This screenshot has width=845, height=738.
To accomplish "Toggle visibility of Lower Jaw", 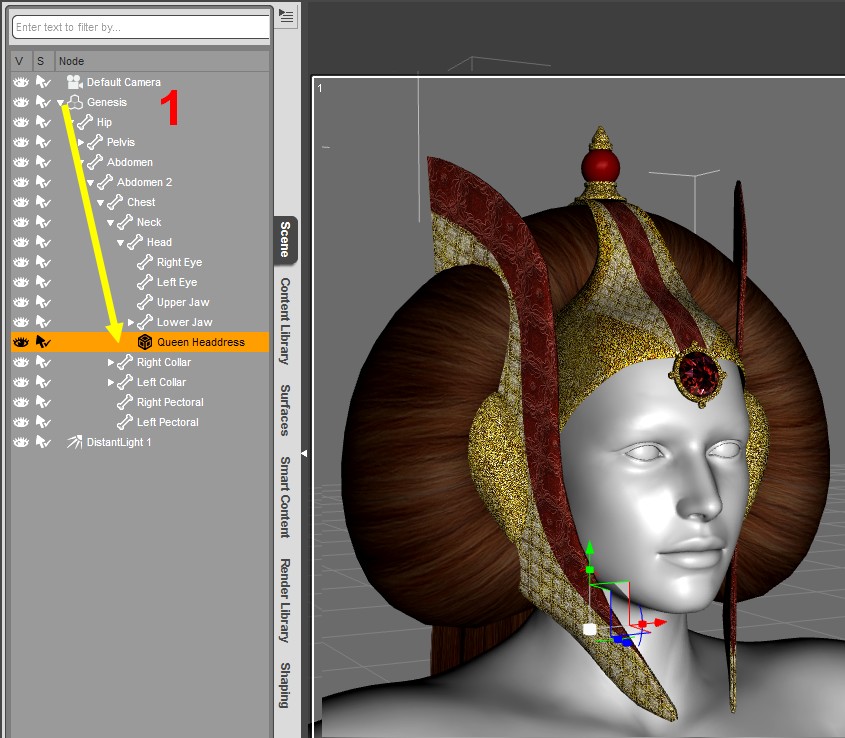I will 21,322.
